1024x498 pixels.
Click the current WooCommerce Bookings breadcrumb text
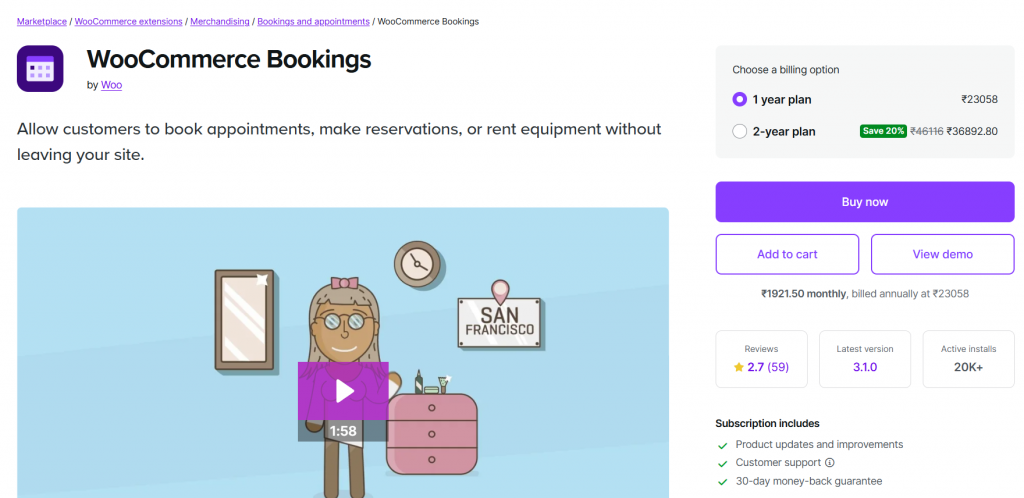[x=428, y=22]
